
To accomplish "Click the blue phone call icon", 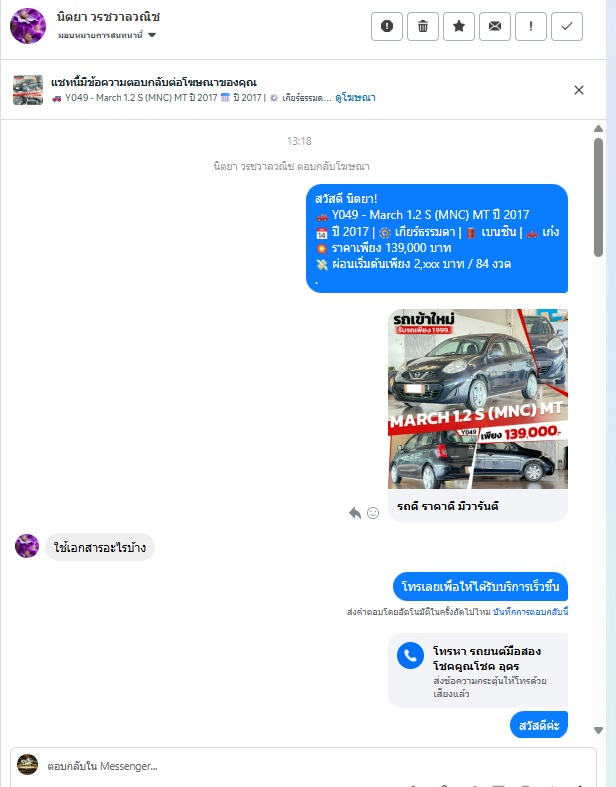I will pyautogui.click(x=410, y=655).
